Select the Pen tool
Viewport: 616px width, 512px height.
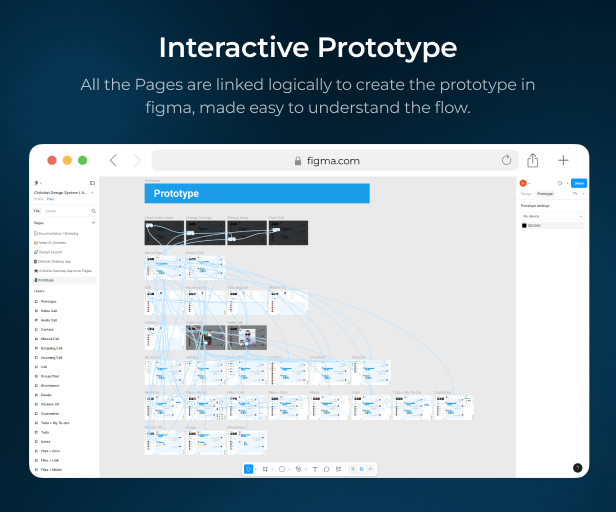(x=298, y=469)
